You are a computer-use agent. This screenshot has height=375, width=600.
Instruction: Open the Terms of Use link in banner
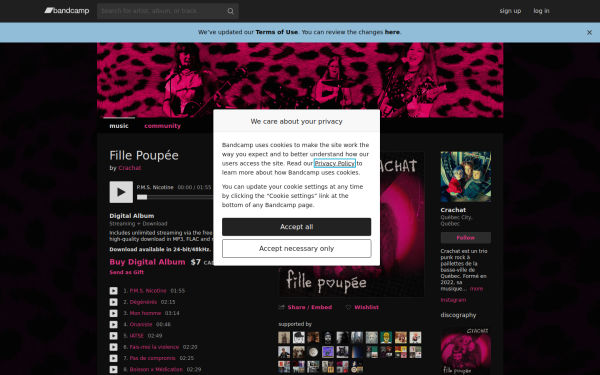(x=277, y=32)
